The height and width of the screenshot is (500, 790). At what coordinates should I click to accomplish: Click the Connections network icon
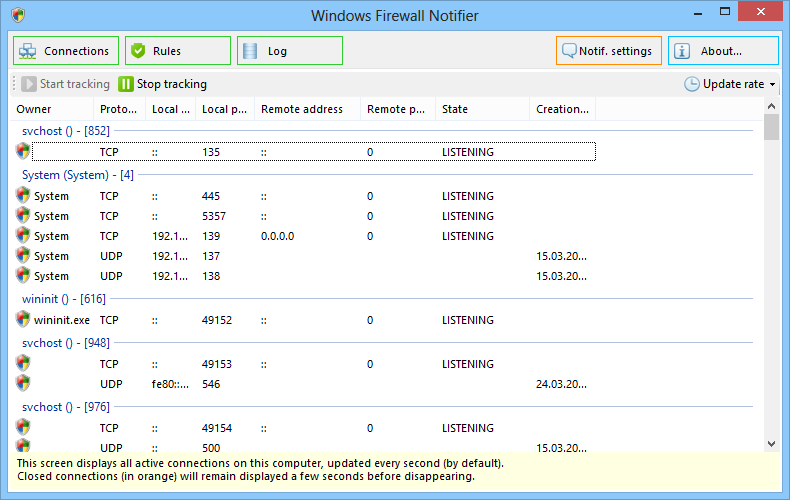pos(27,51)
